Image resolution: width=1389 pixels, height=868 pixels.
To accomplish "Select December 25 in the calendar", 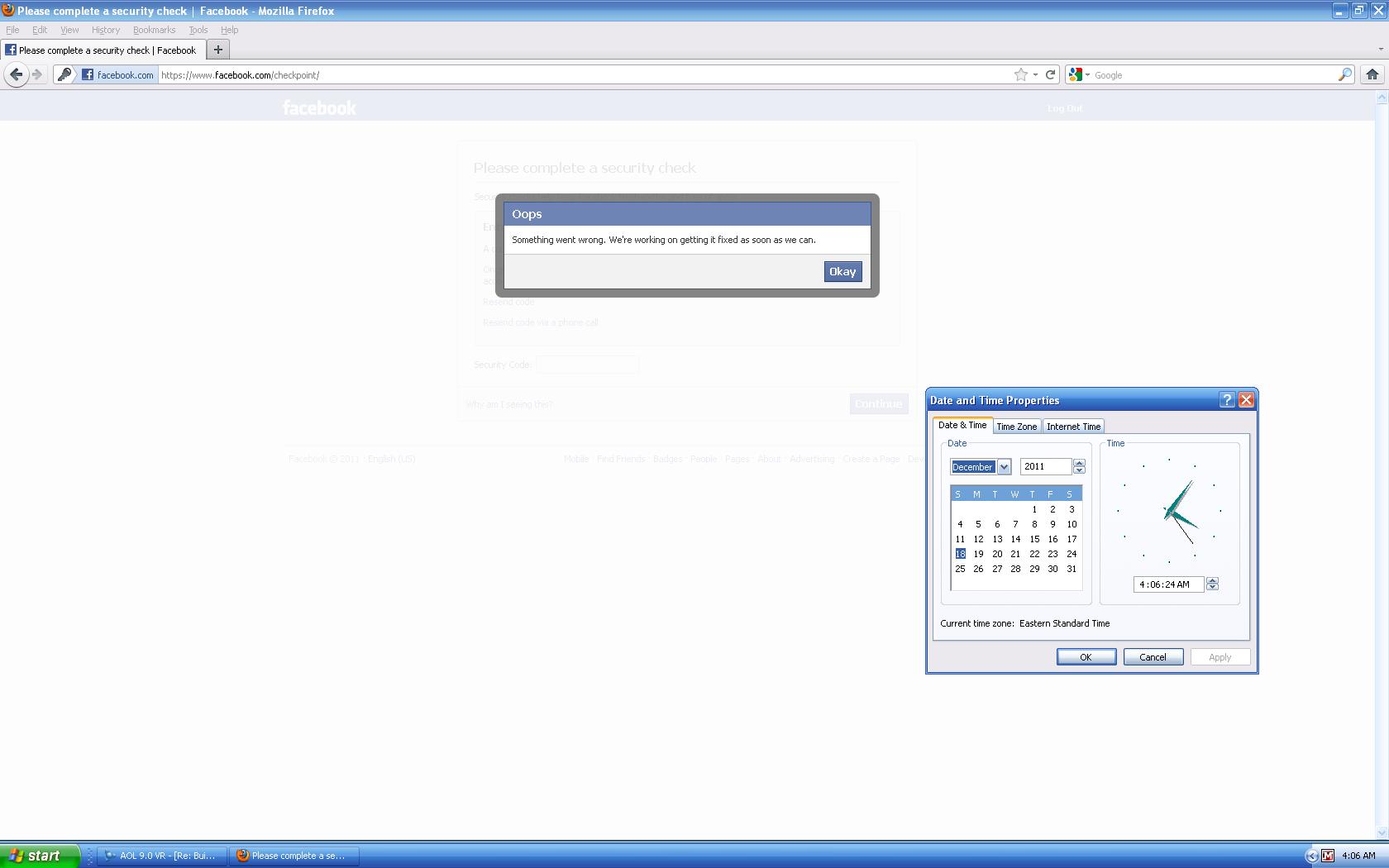I will point(960,569).
